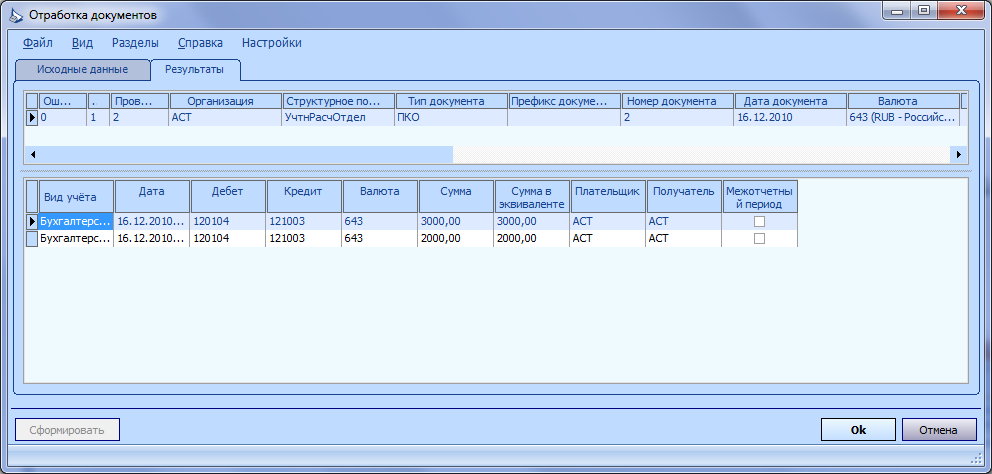This screenshot has width=992, height=474.
Task: Click the left arrow of horizontal scrollbar
Action: coord(32,154)
